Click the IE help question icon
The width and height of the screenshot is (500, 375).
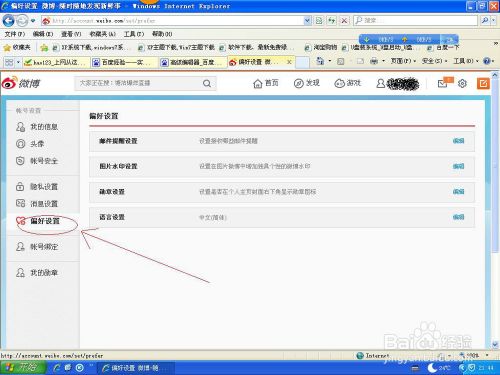point(487,61)
